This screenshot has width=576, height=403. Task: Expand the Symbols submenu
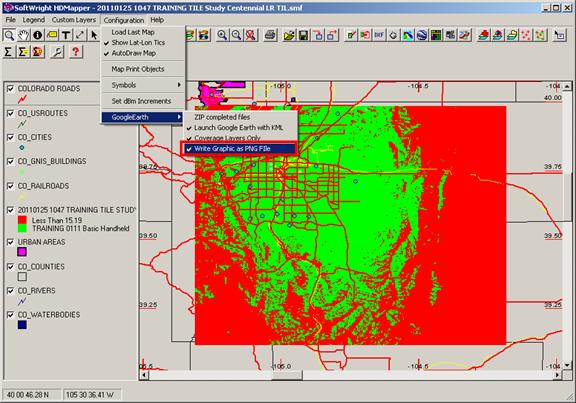click(x=143, y=85)
